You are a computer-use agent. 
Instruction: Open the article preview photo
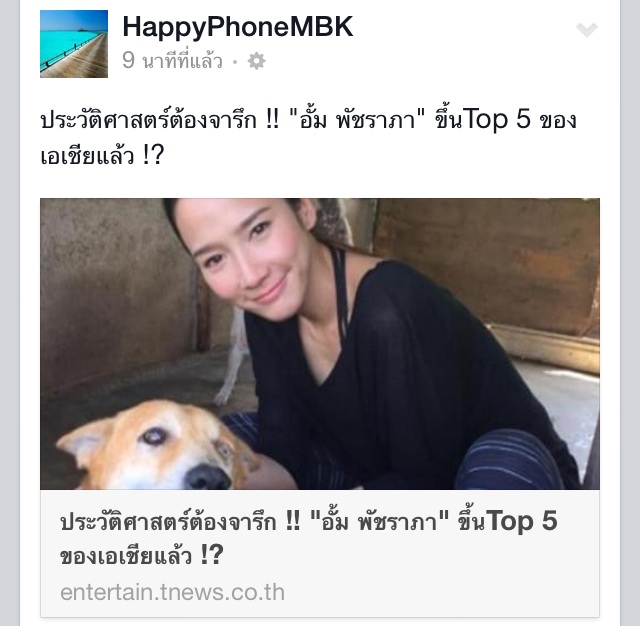coord(320,344)
